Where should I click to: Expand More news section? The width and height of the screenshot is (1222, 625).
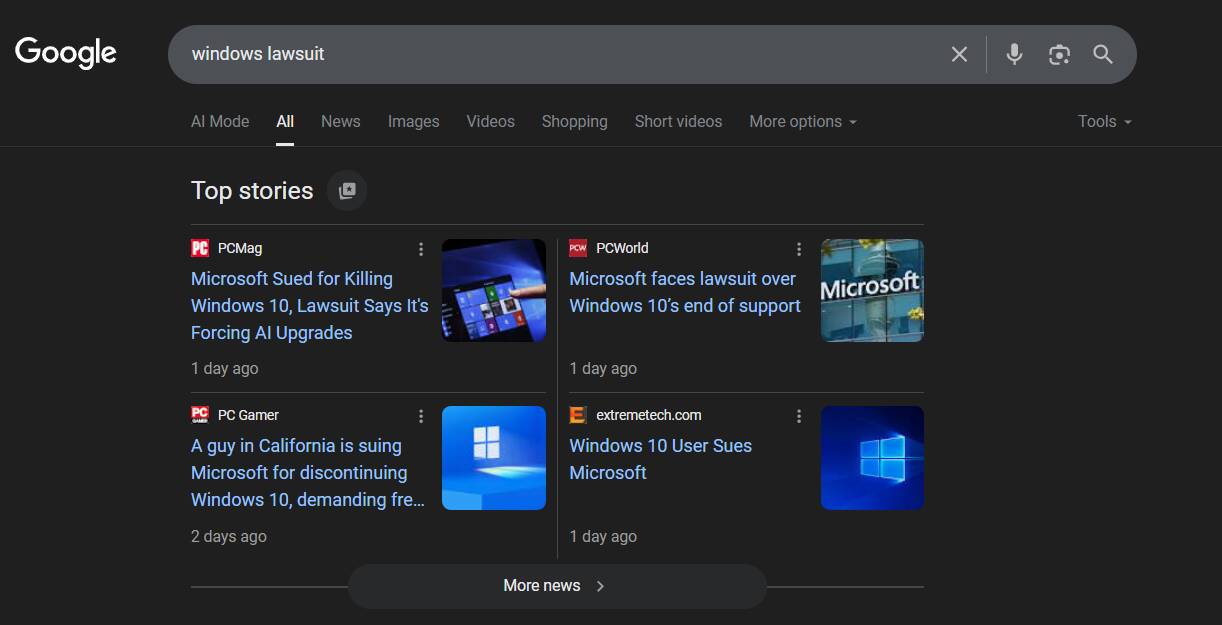[x=556, y=586]
